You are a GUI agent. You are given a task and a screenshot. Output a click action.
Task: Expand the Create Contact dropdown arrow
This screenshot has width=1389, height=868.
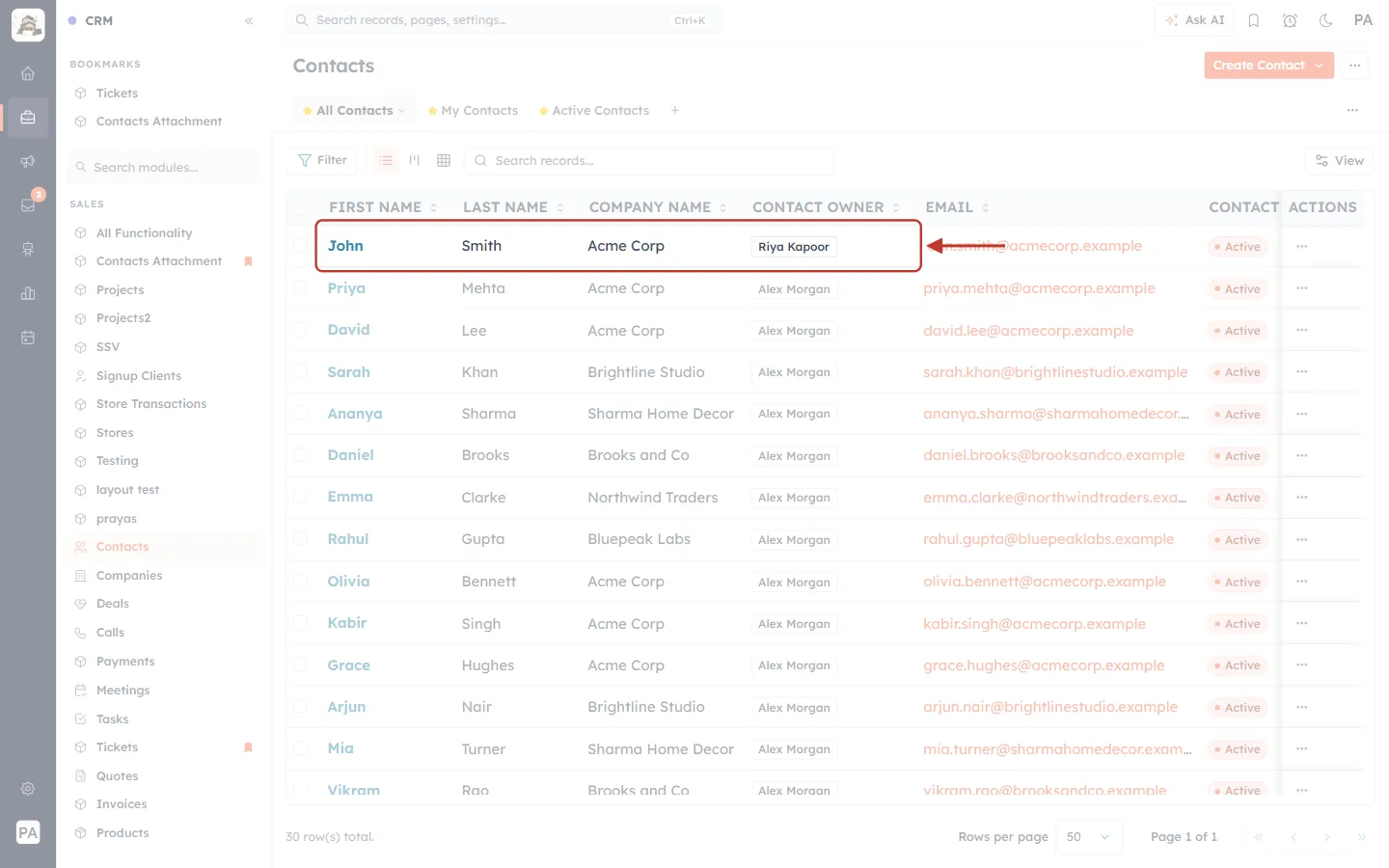(1320, 66)
